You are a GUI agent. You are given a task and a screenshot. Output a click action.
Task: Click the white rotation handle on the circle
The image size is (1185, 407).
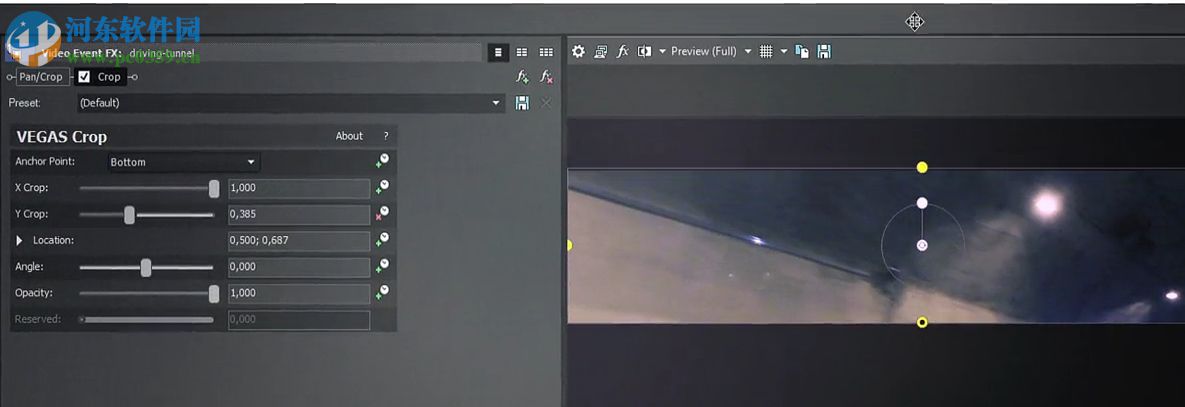tap(922, 202)
